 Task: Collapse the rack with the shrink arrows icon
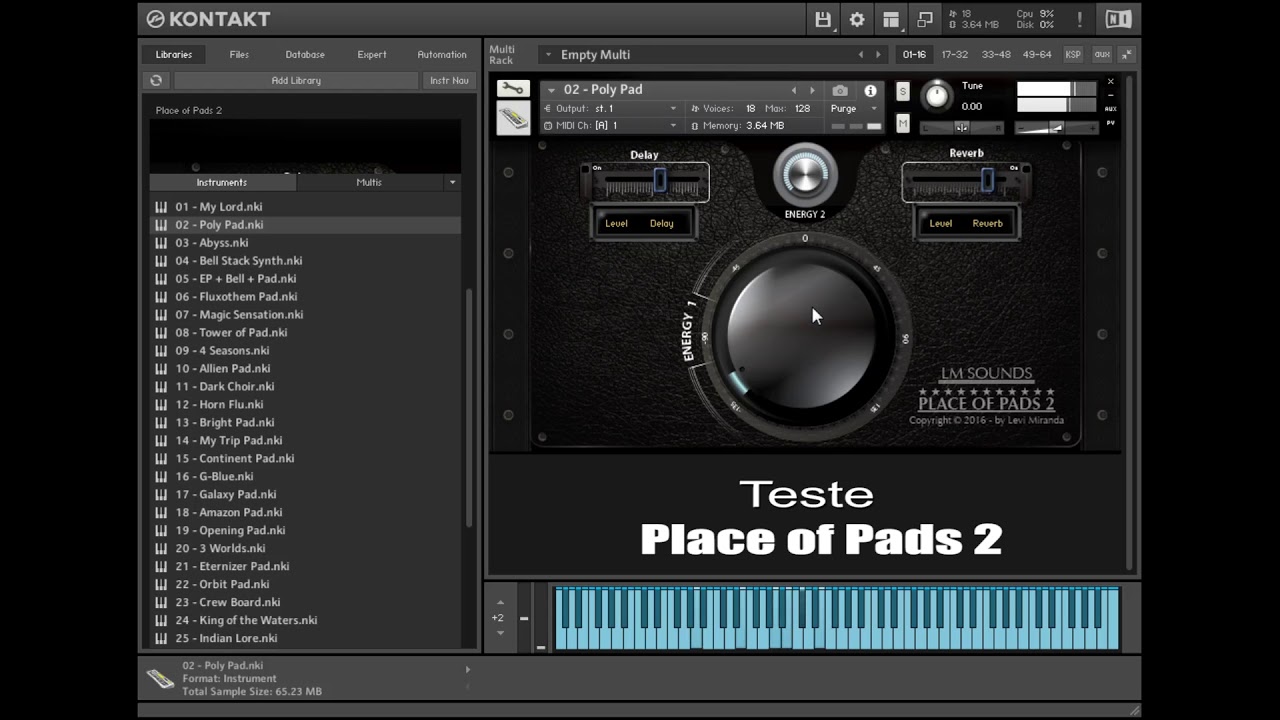pos(1127,55)
